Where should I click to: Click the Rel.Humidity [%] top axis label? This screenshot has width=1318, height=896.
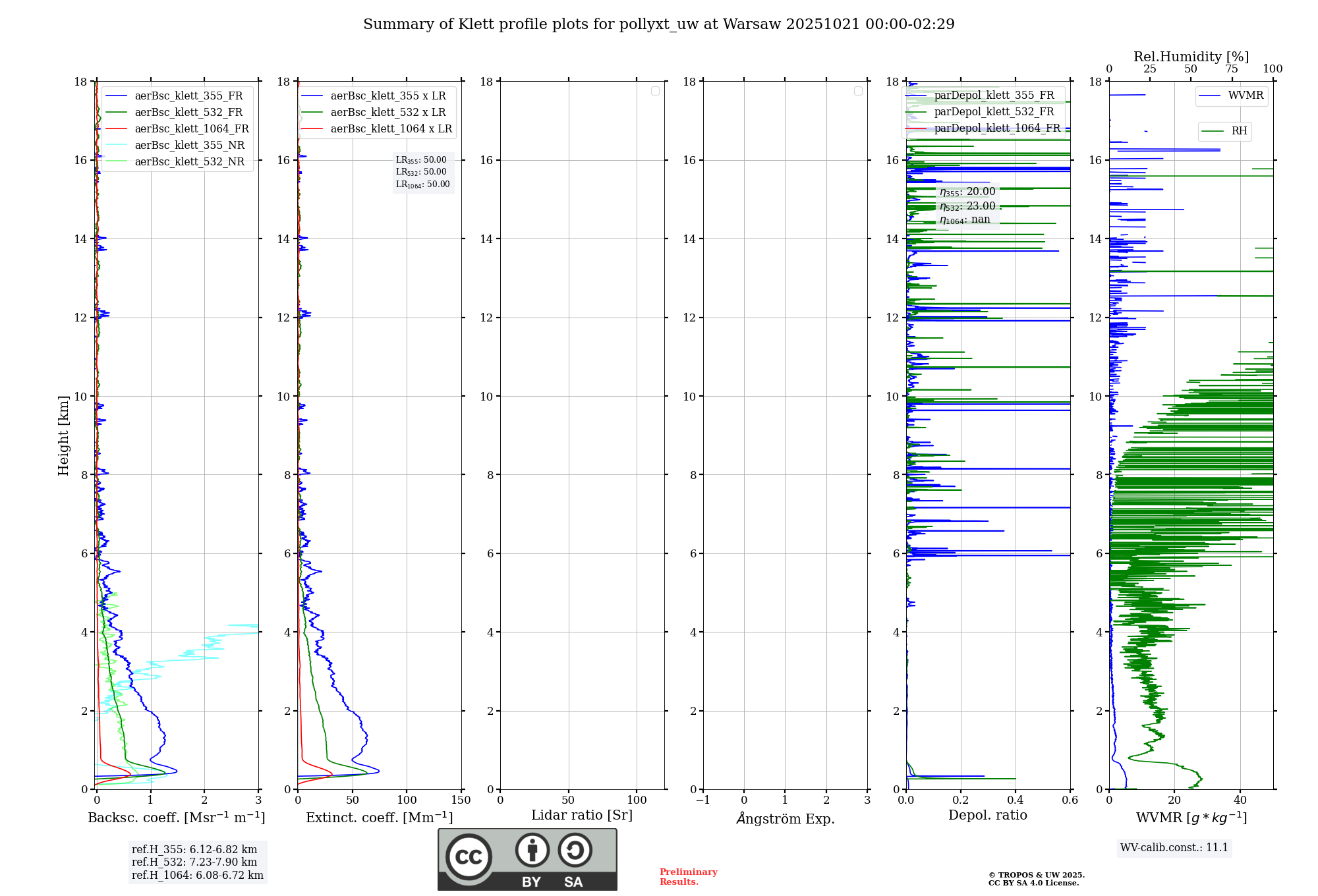[1191, 57]
